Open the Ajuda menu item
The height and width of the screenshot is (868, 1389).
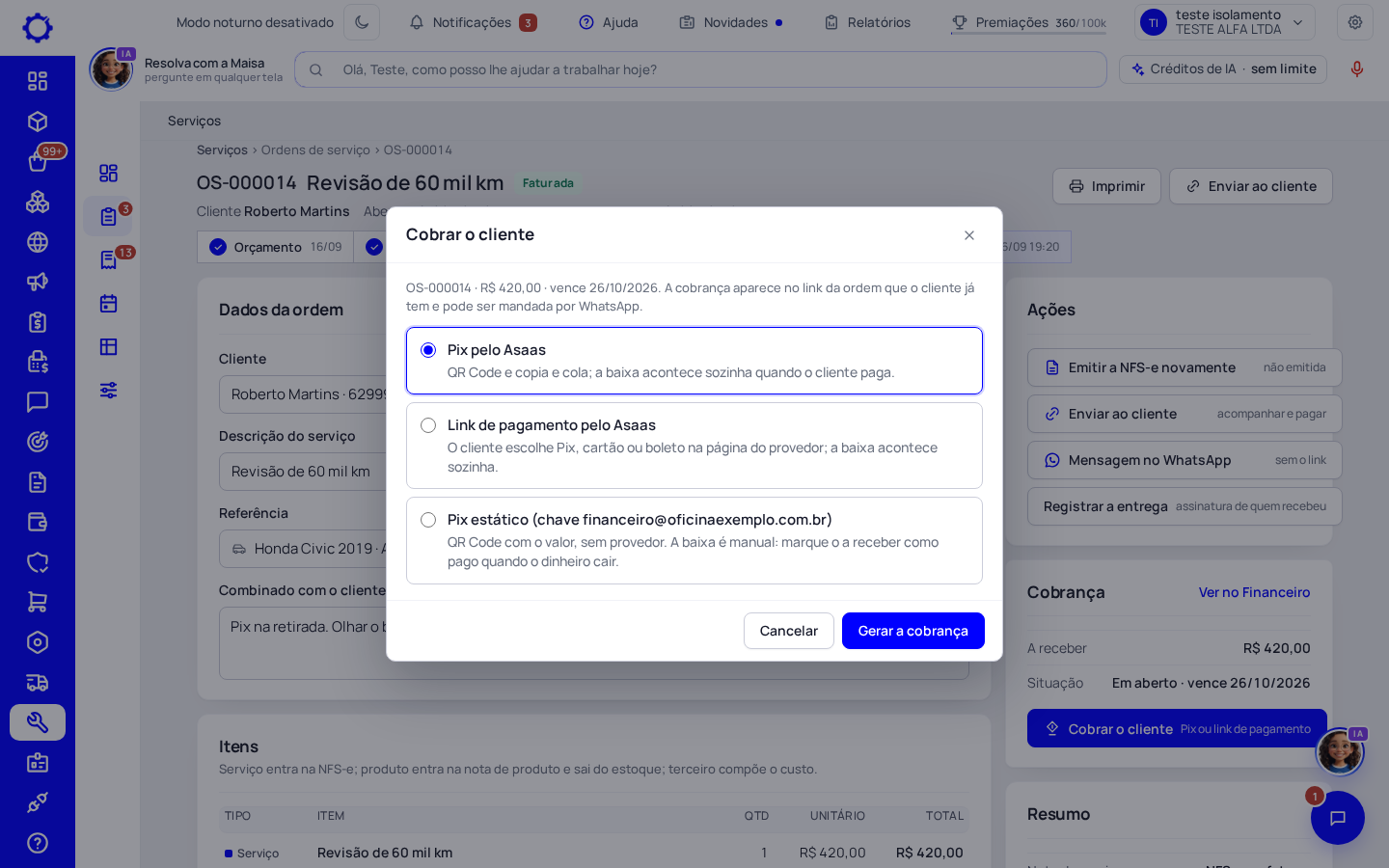[609, 22]
